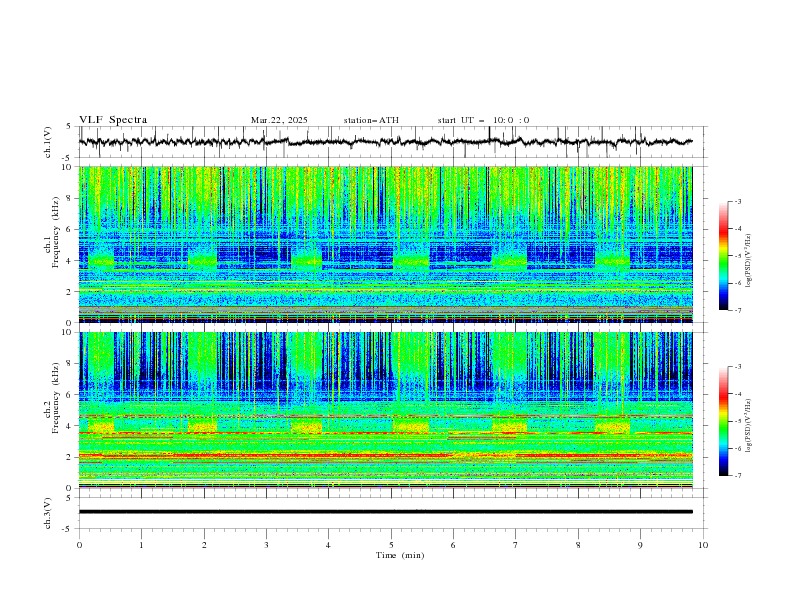Viewport: 792px width, 612px height.
Task: Click the 4 kHz tick on the ch.1 frequency axis
Action: point(71,261)
